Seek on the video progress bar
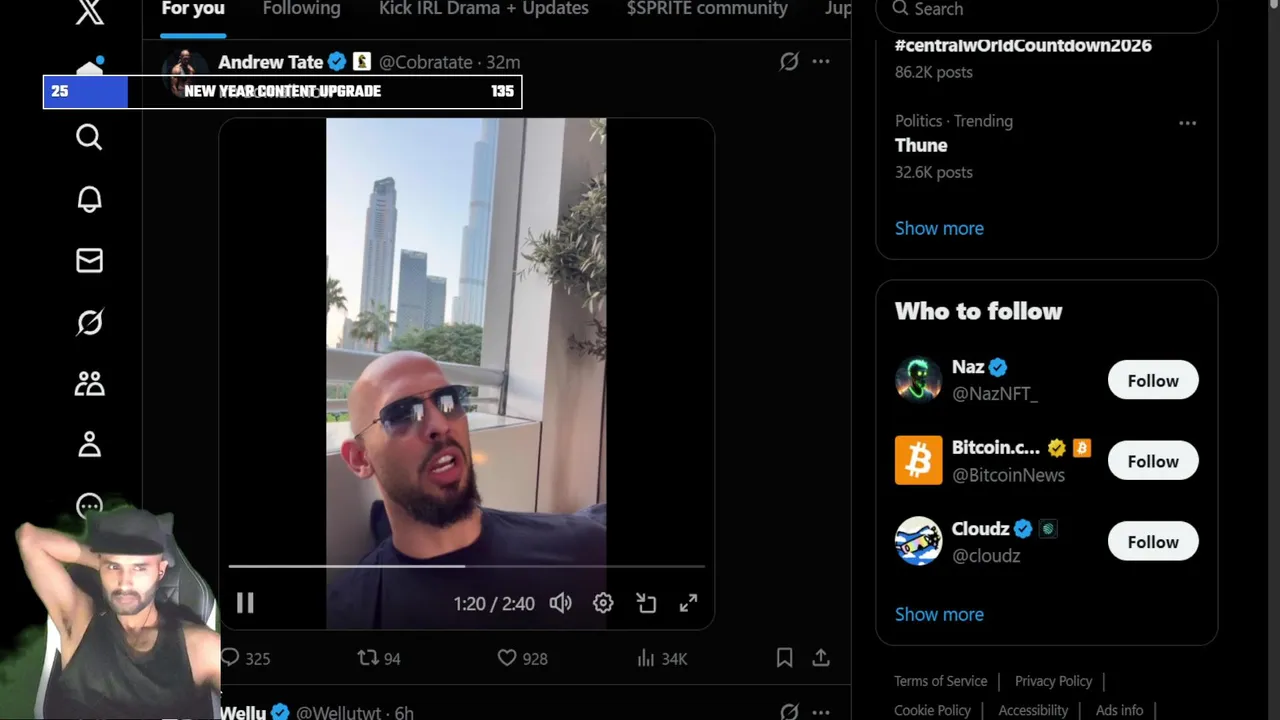Viewport: 1280px width, 720px height. (466, 566)
